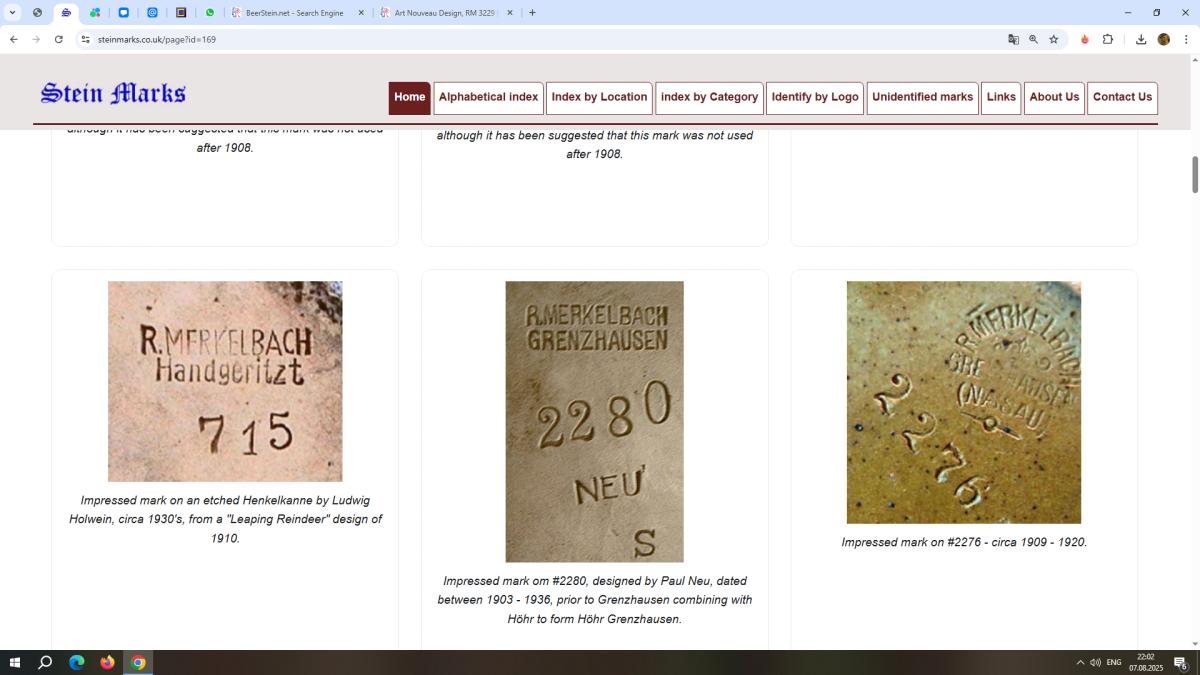Open the volume control in tray
This screenshot has width=1200, height=675.
(1095, 662)
